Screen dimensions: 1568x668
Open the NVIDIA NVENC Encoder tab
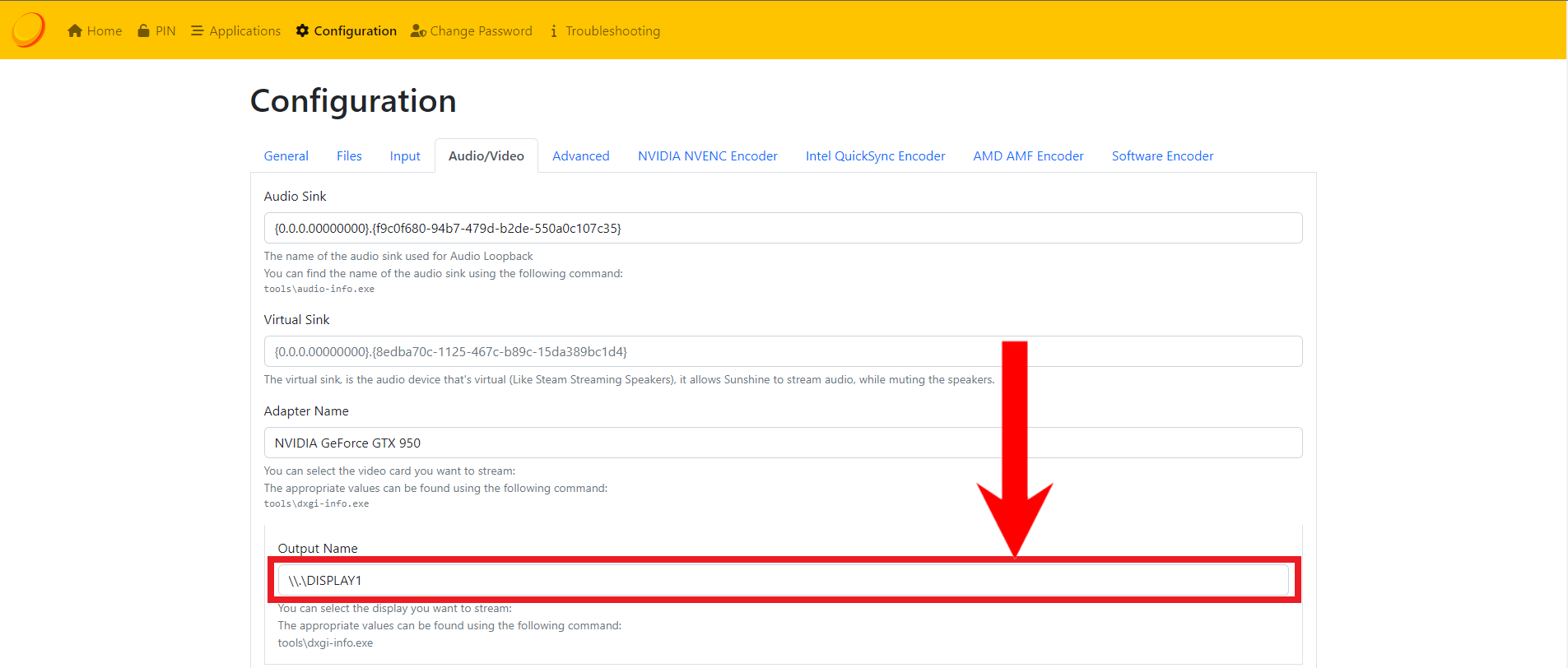pyautogui.click(x=707, y=156)
